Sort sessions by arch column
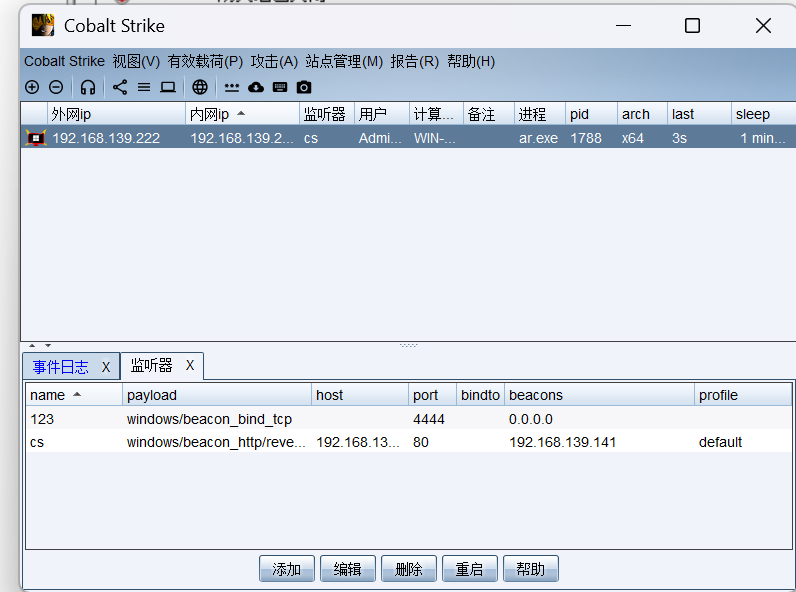This screenshot has width=796, height=592. (x=642, y=114)
